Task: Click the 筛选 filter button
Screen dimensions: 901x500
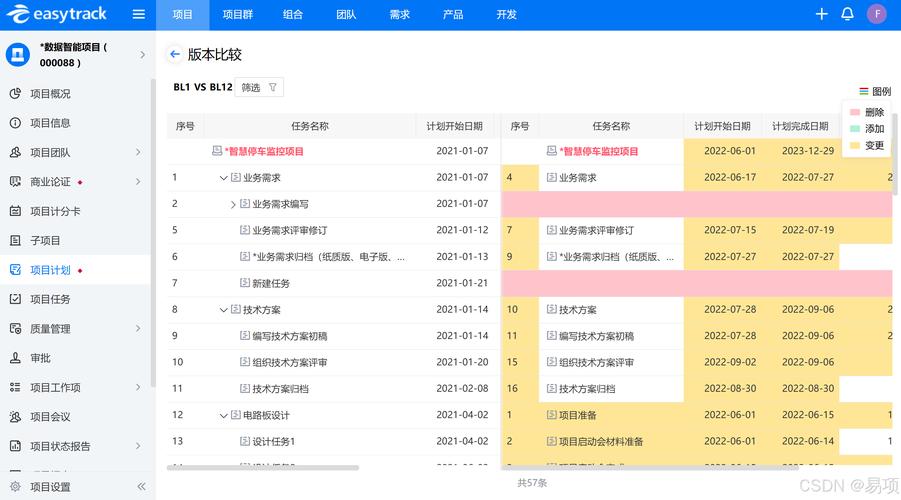Action: (x=259, y=87)
